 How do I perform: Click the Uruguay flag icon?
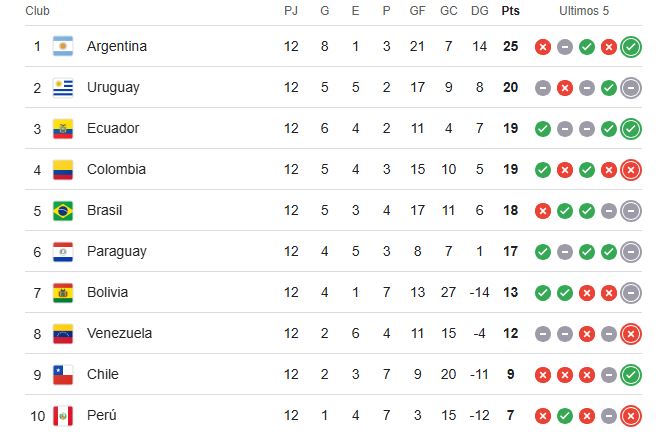point(63,87)
